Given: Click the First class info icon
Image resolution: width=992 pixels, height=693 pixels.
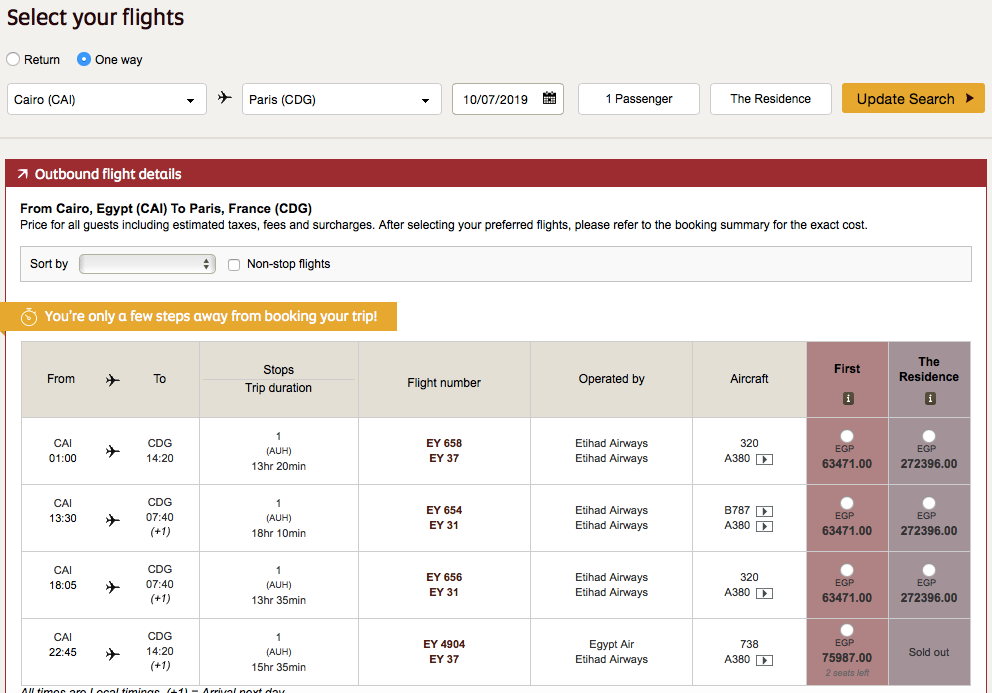Looking at the screenshot, I should (x=847, y=398).
